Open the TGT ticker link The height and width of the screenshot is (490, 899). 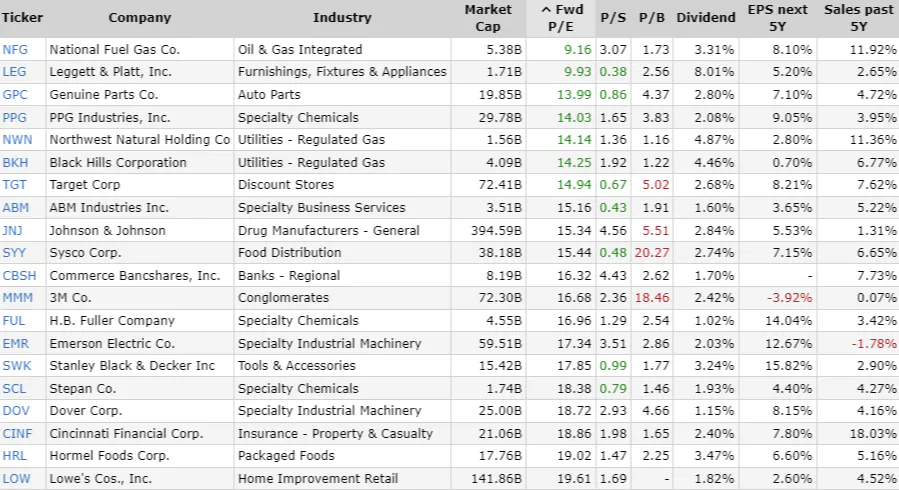point(14,185)
